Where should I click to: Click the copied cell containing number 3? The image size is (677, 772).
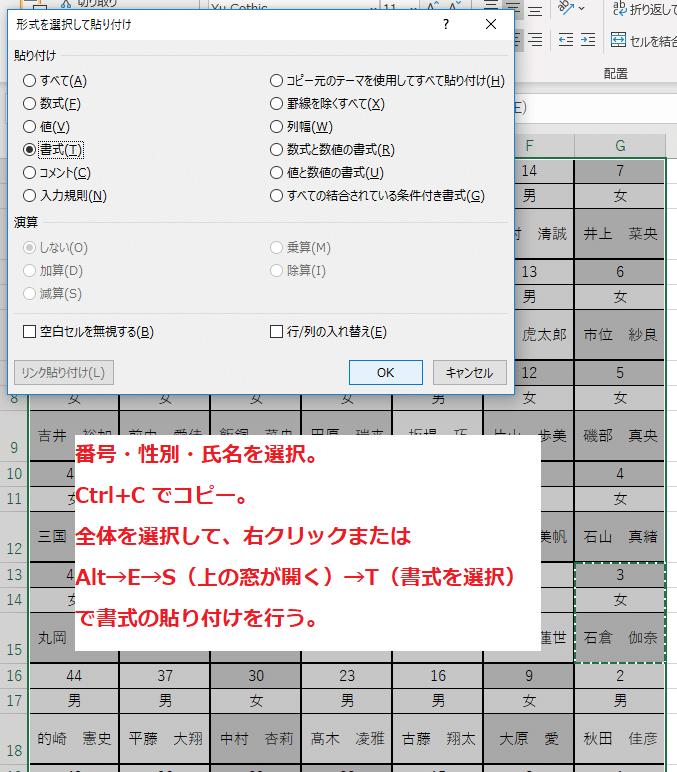[x=620, y=575]
